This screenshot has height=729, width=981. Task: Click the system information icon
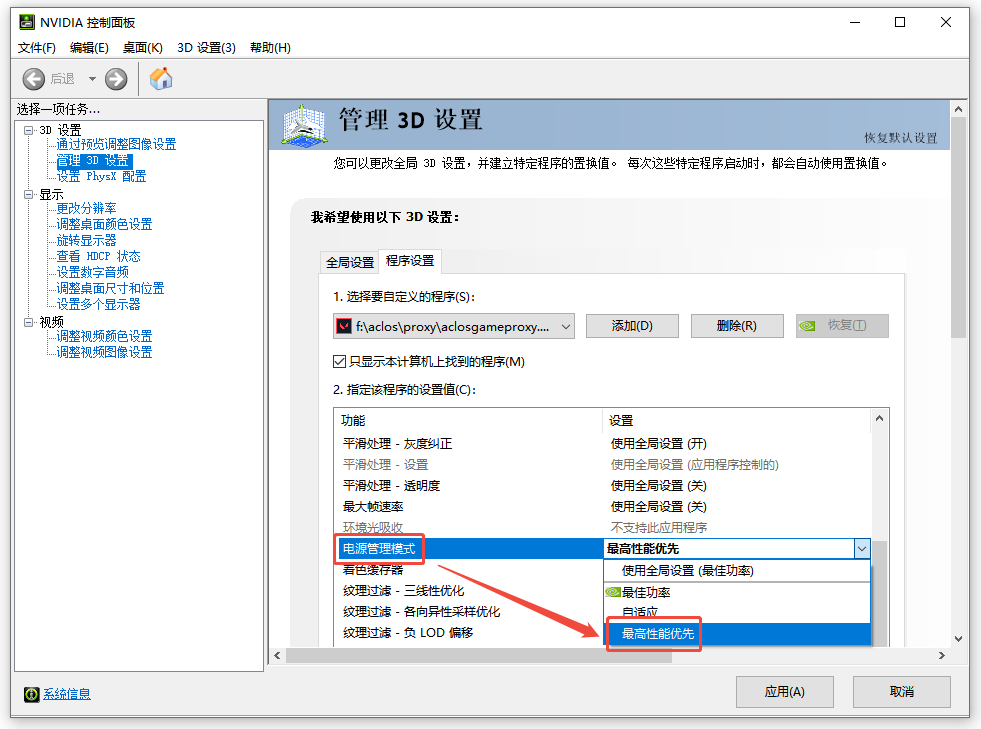[x=31, y=694]
